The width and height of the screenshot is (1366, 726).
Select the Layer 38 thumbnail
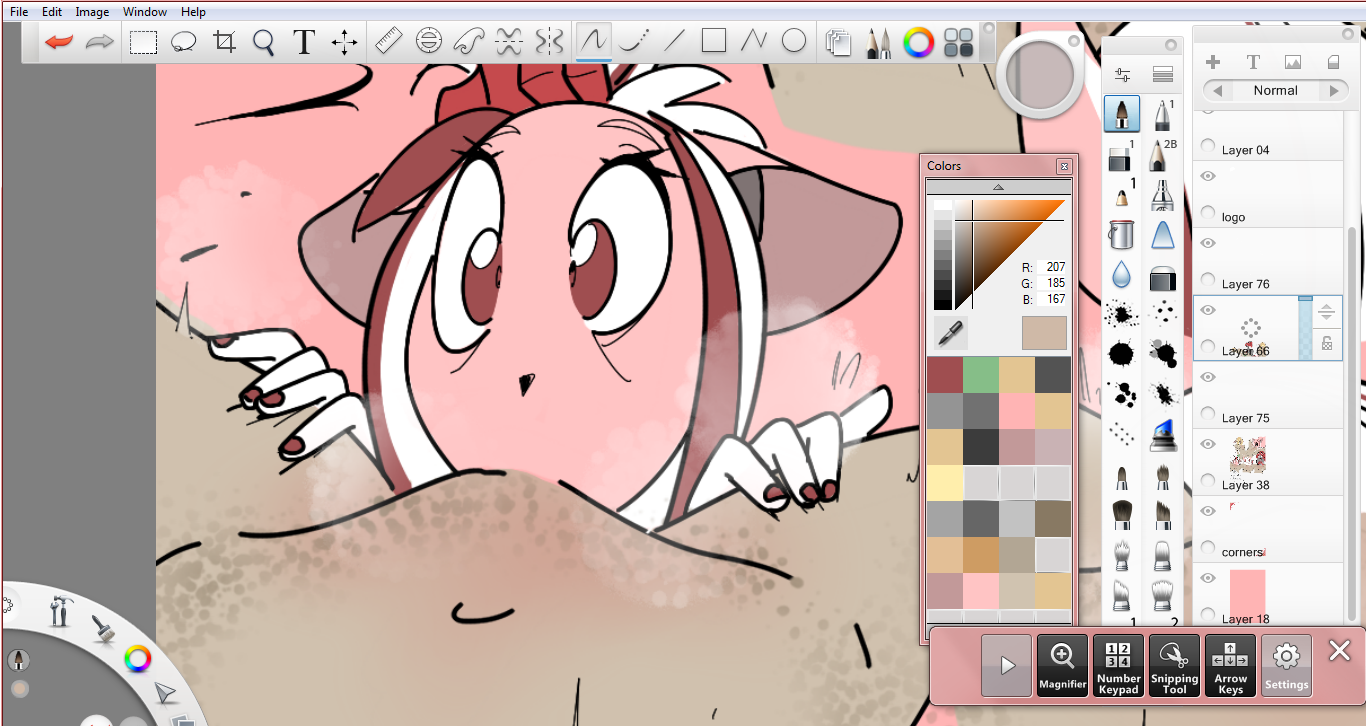point(1248,456)
